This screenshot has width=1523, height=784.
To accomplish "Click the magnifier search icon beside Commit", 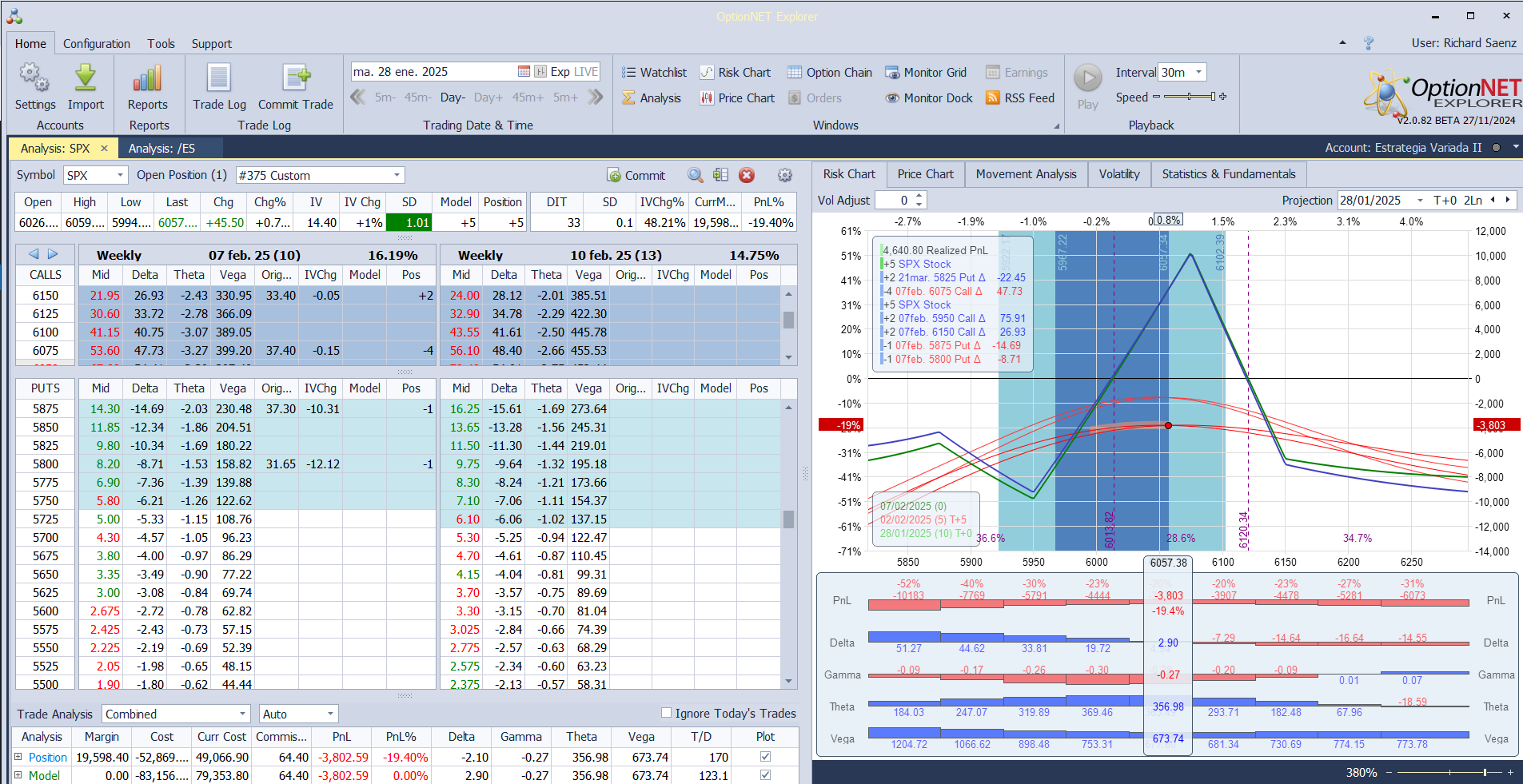I will [x=696, y=175].
